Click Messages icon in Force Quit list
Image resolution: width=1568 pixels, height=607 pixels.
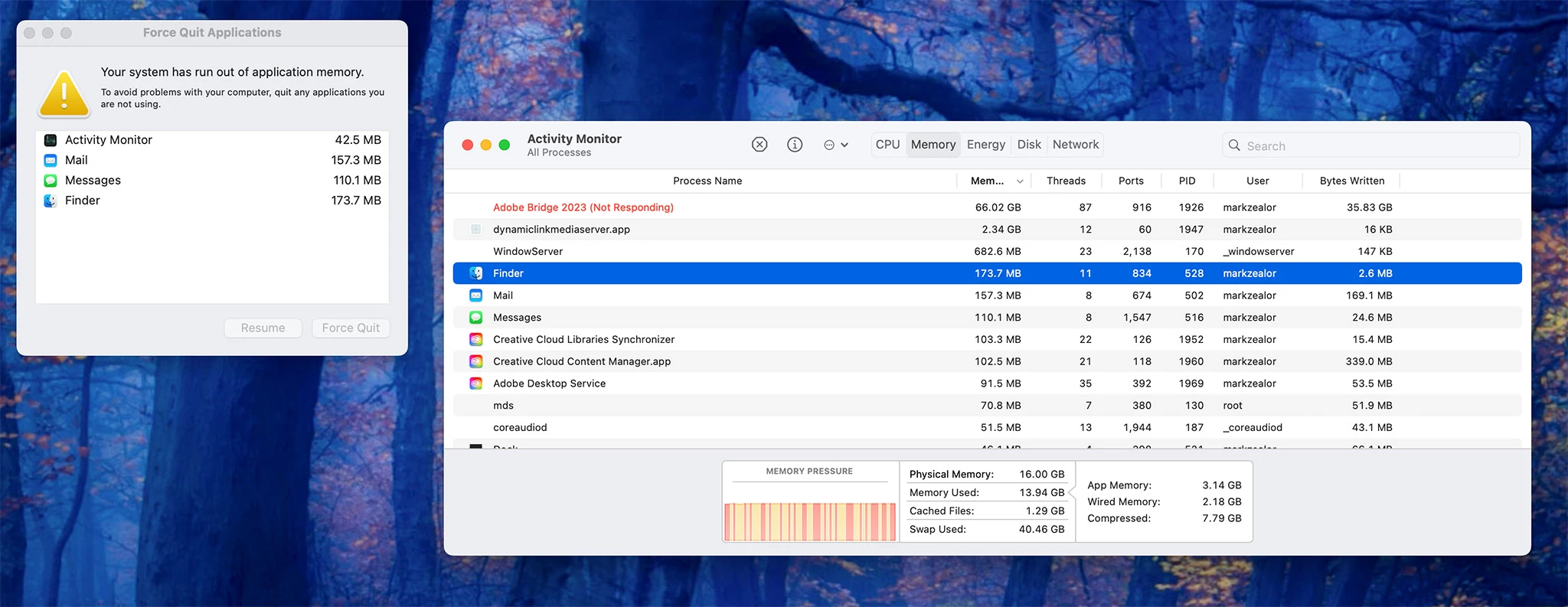click(x=51, y=181)
